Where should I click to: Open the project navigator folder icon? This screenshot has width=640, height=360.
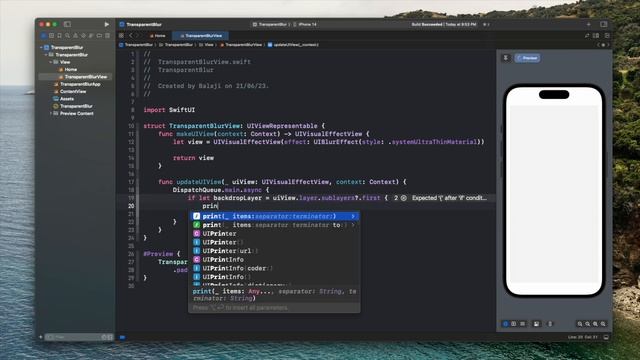click(44, 36)
